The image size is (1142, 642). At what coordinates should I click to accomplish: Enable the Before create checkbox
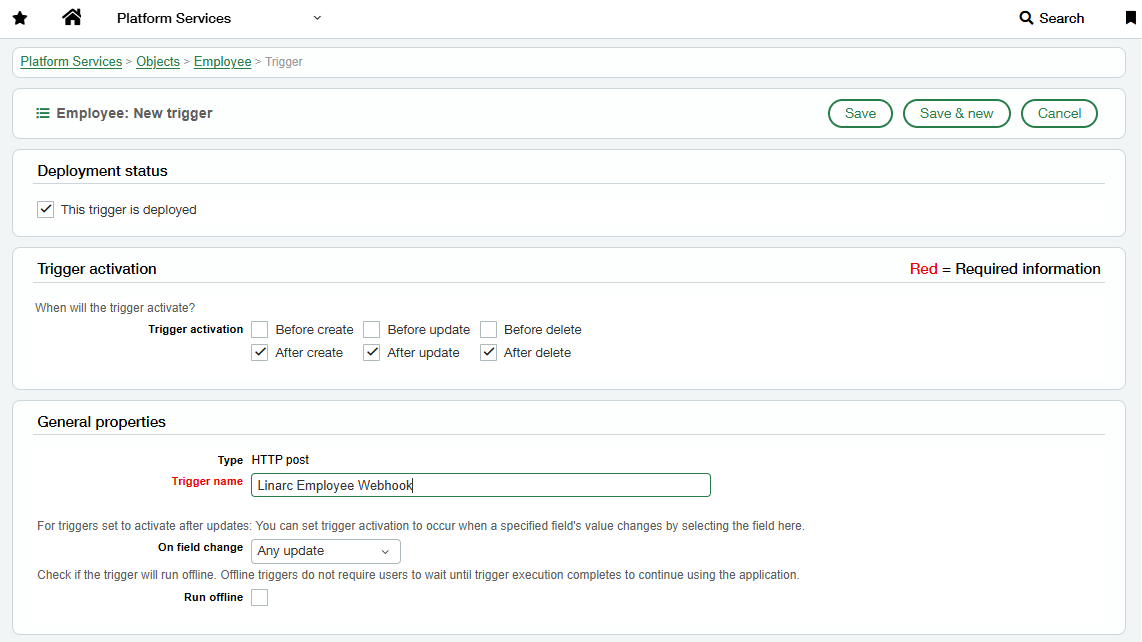259,329
